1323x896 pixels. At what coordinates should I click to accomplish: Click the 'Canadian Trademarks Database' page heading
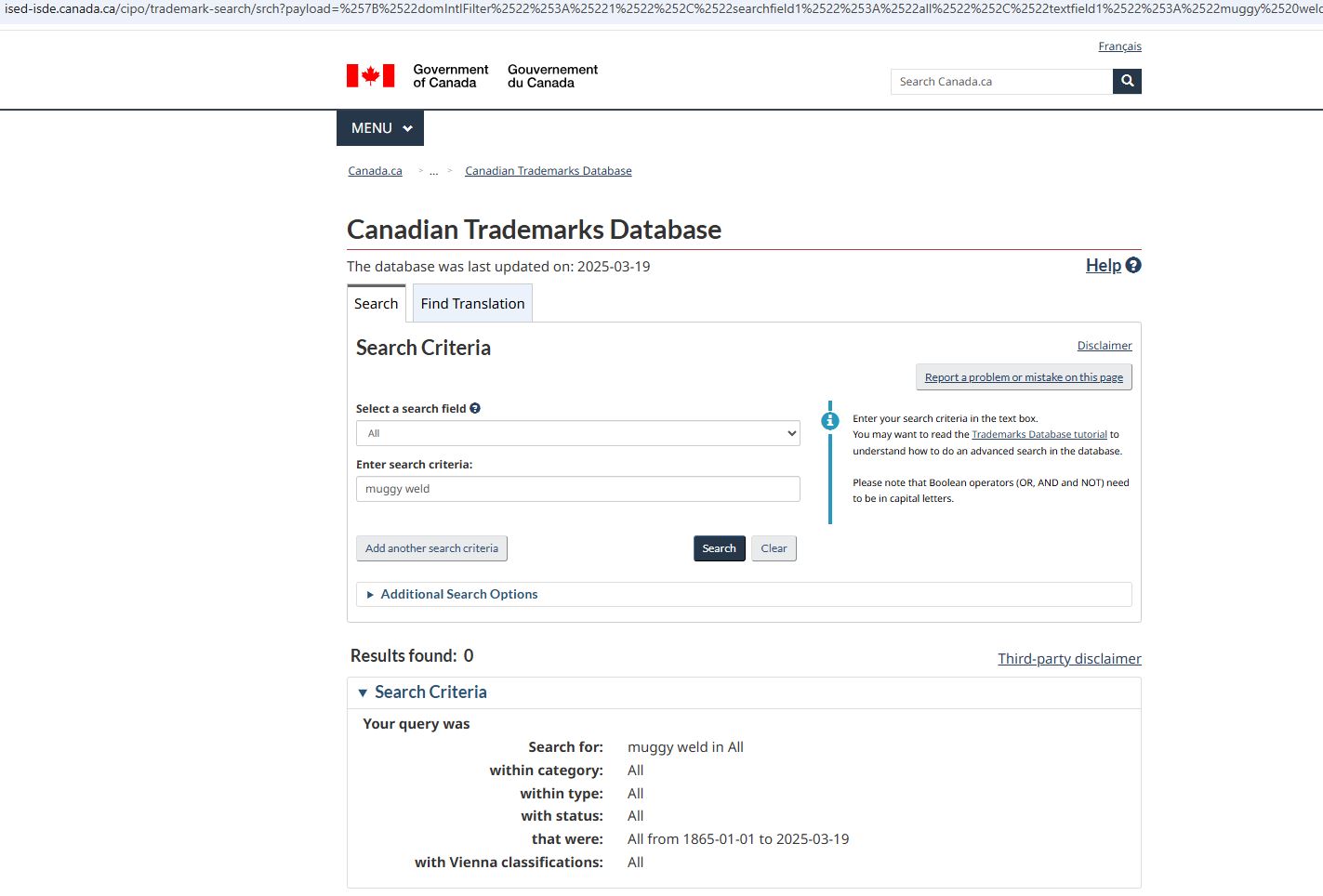534,230
